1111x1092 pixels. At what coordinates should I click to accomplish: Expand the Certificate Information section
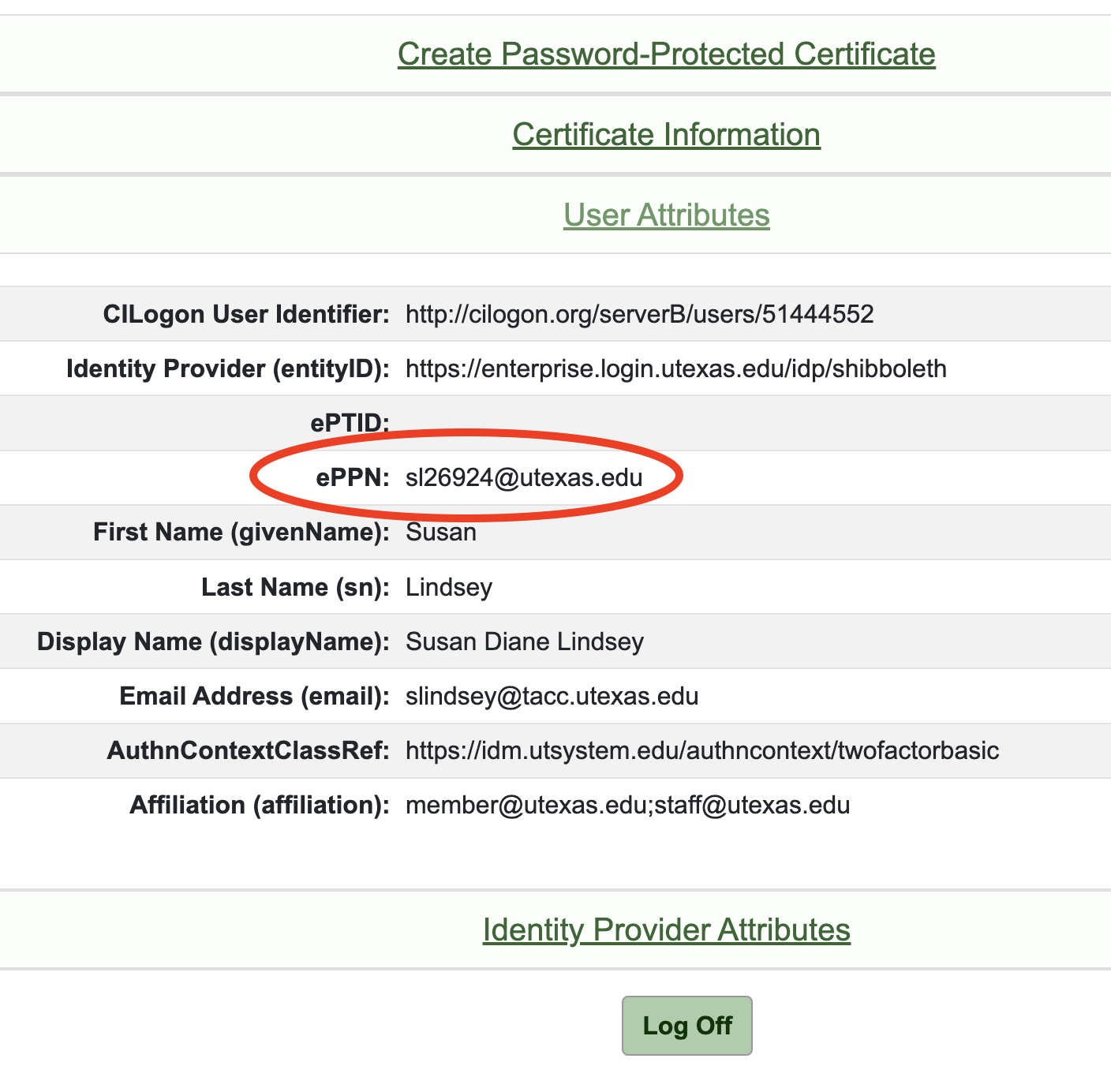pos(666,135)
